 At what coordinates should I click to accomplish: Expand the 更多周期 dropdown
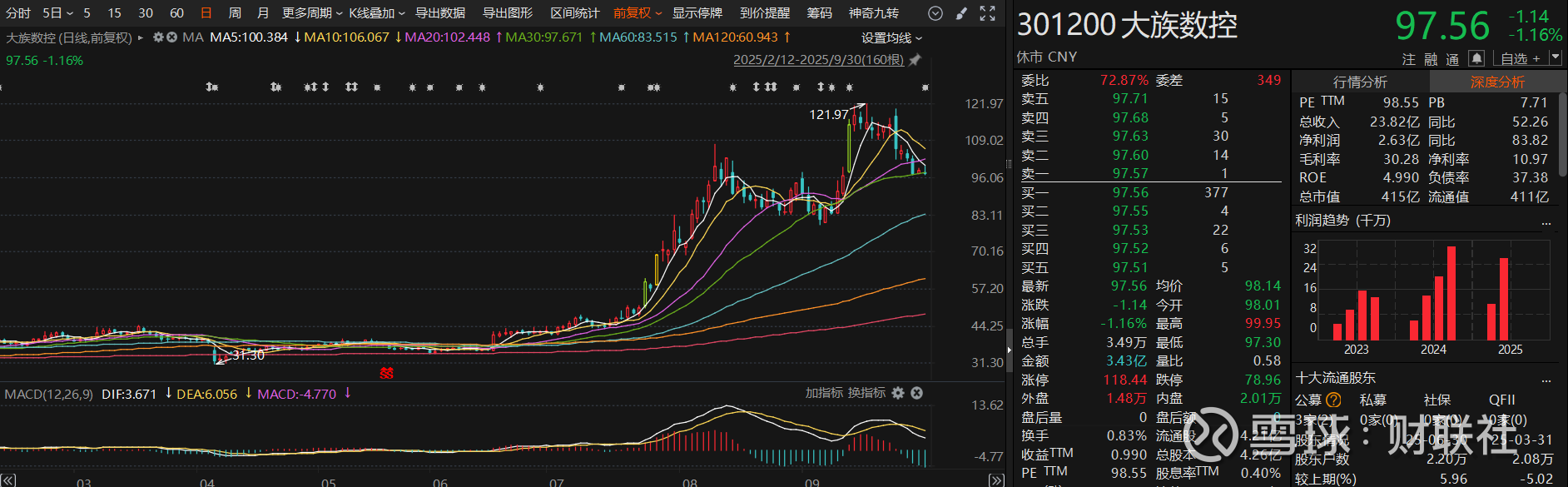point(312,13)
